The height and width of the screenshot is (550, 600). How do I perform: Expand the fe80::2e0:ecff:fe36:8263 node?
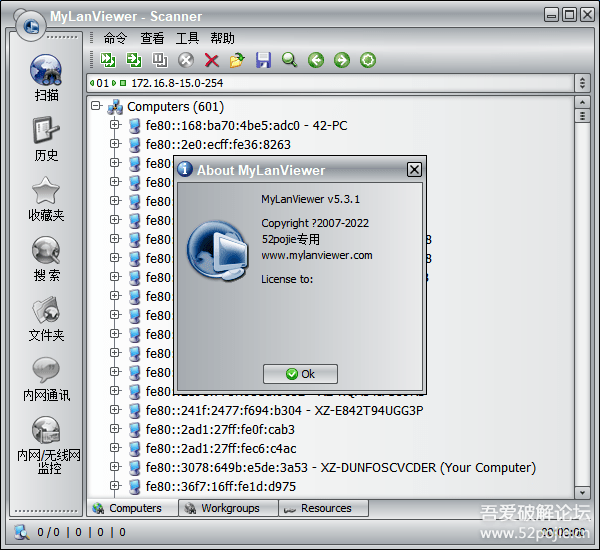point(114,144)
